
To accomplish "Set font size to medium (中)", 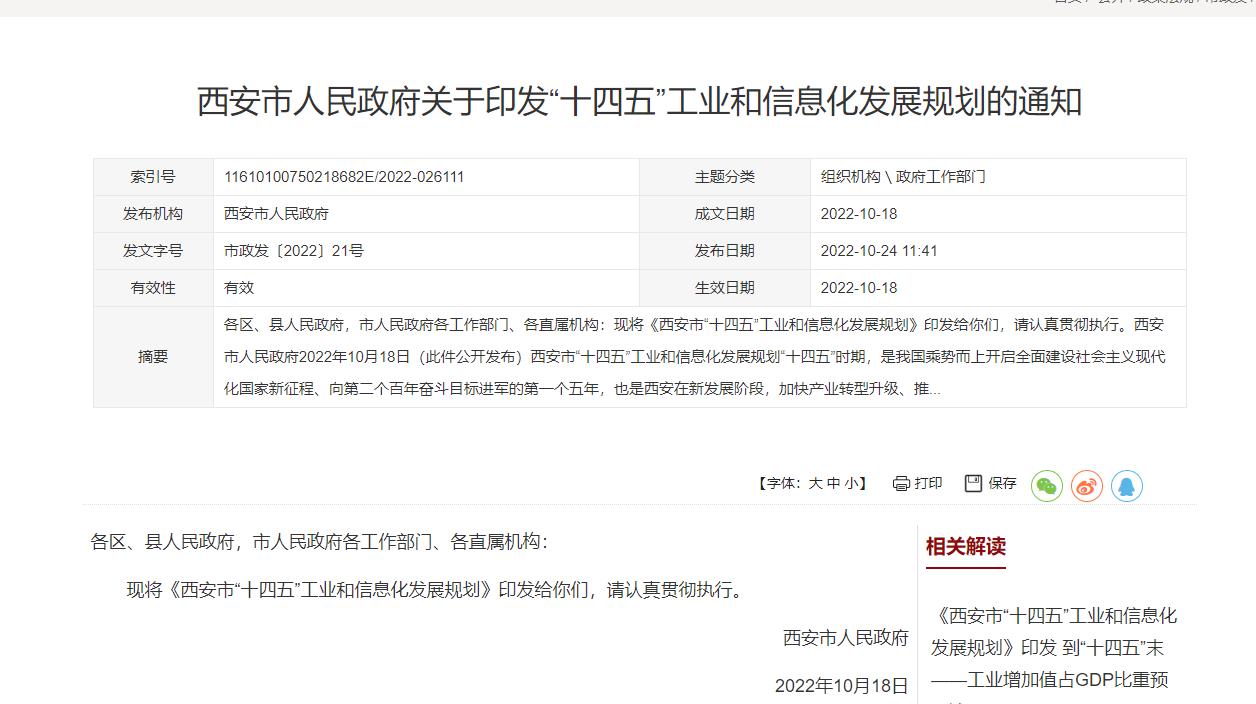I will click(x=833, y=484).
